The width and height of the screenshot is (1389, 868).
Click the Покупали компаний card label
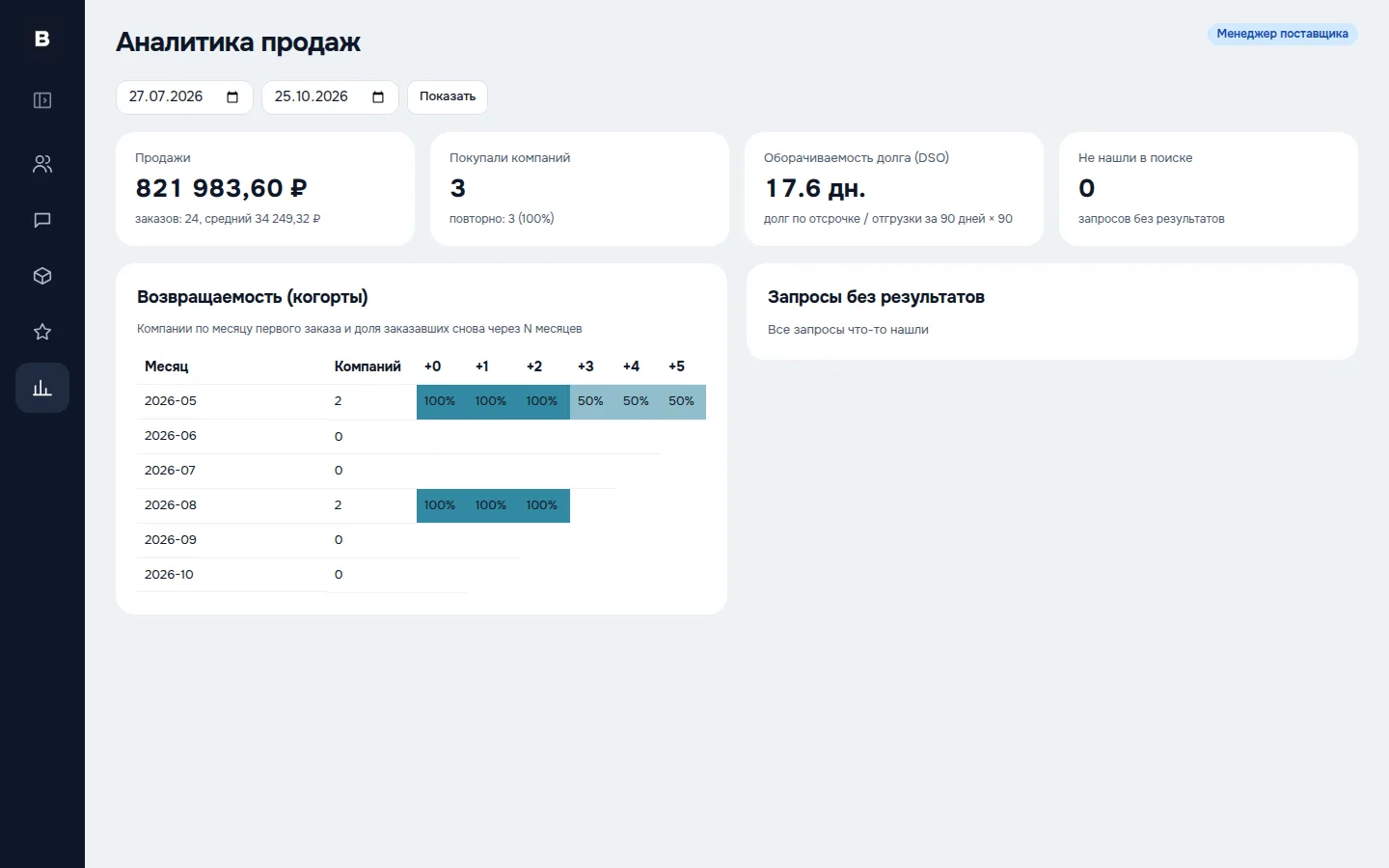click(x=509, y=157)
